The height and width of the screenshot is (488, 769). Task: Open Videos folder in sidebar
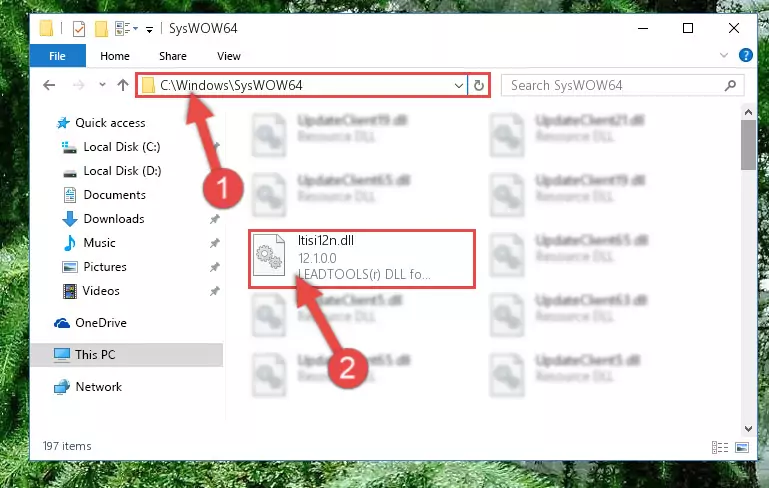click(101, 291)
